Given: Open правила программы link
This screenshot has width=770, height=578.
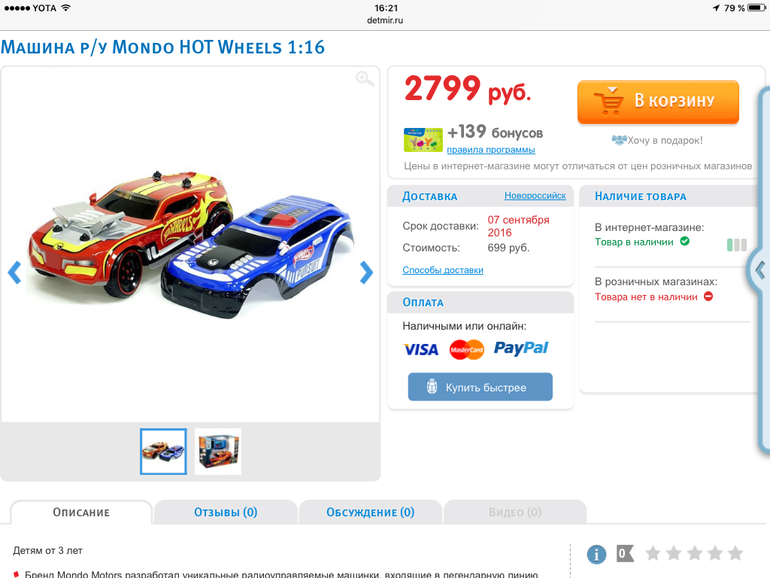Looking at the screenshot, I should (491, 150).
